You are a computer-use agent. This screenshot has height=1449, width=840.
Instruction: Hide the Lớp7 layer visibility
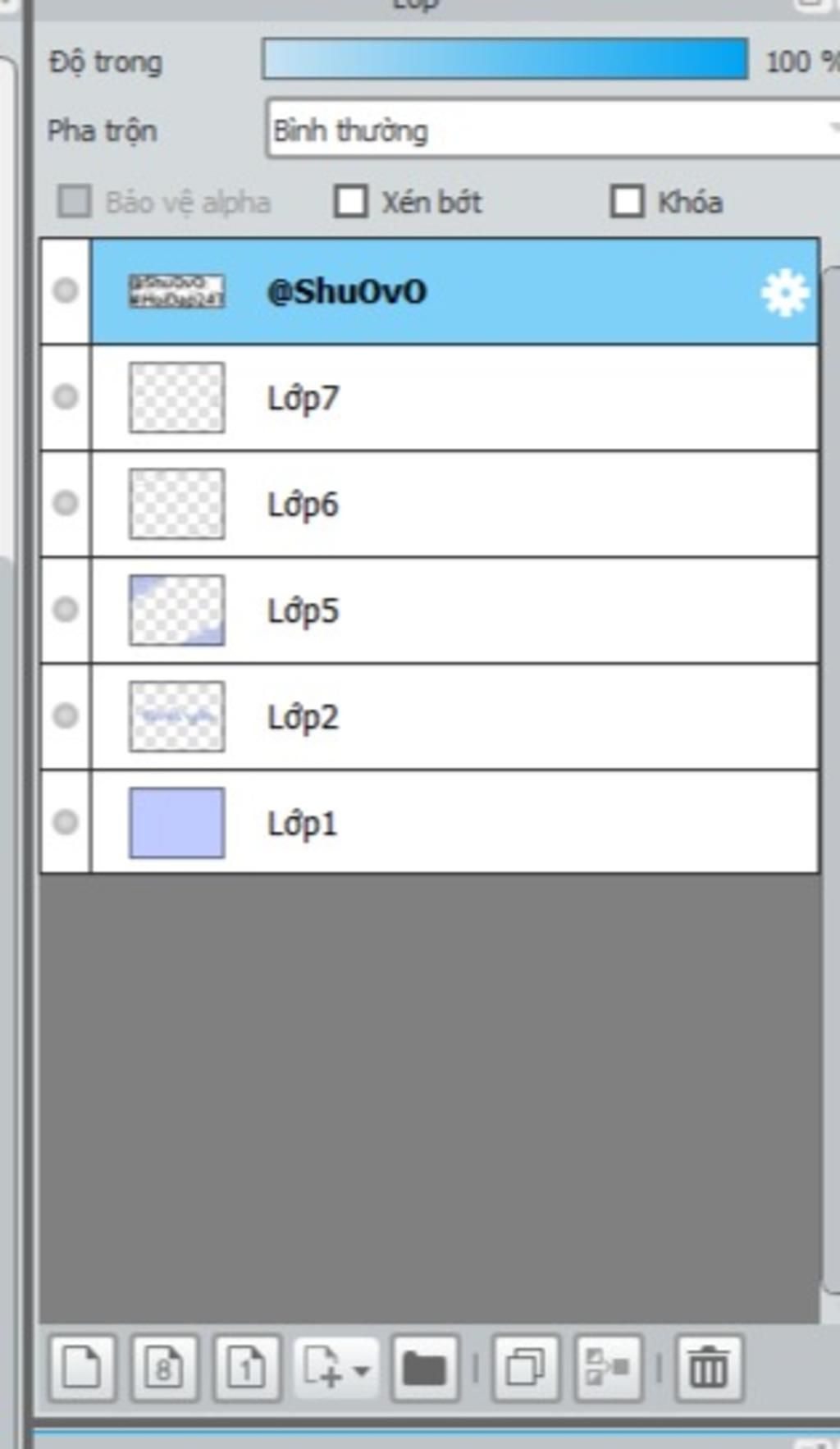click(66, 397)
